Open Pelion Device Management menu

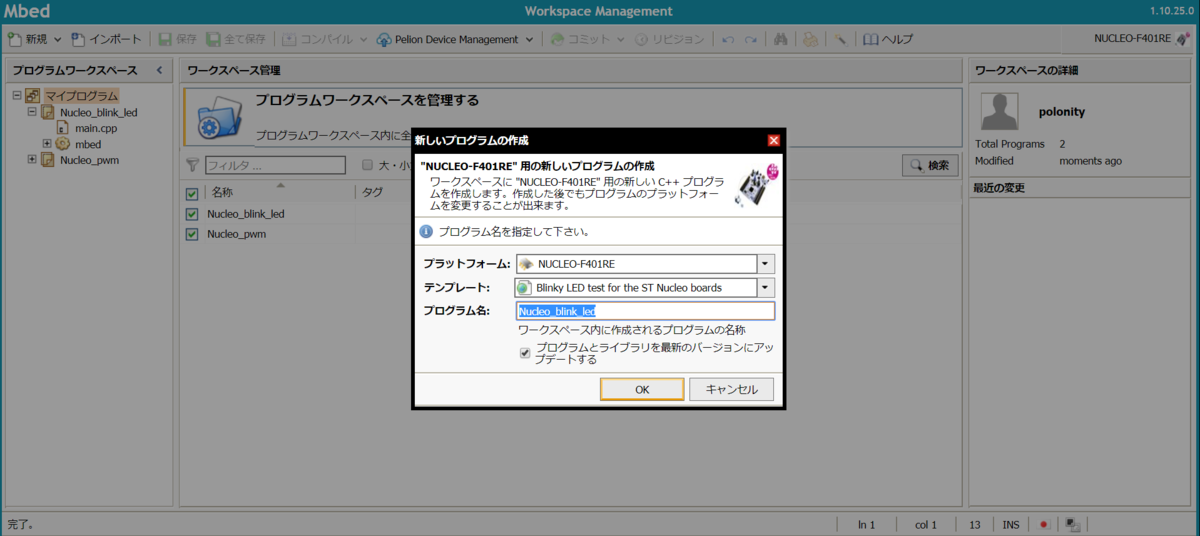pos(455,39)
